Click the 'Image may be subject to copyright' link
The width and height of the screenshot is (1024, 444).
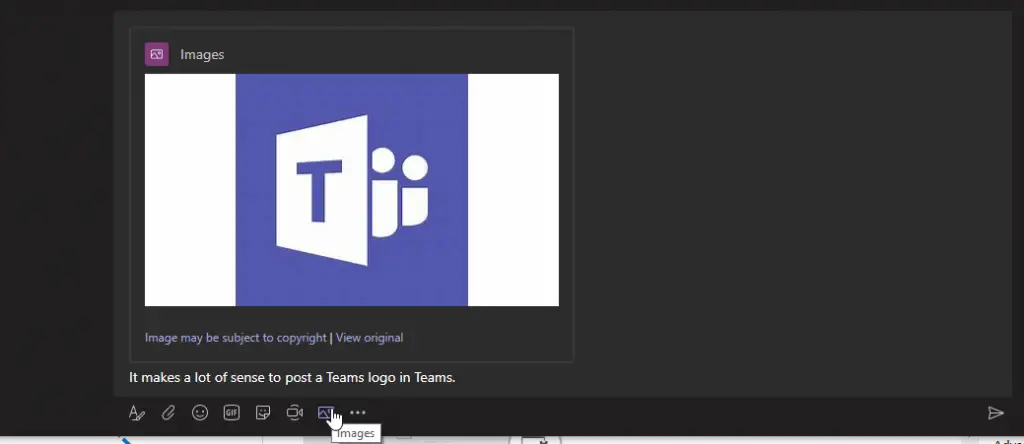pos(236,338)
